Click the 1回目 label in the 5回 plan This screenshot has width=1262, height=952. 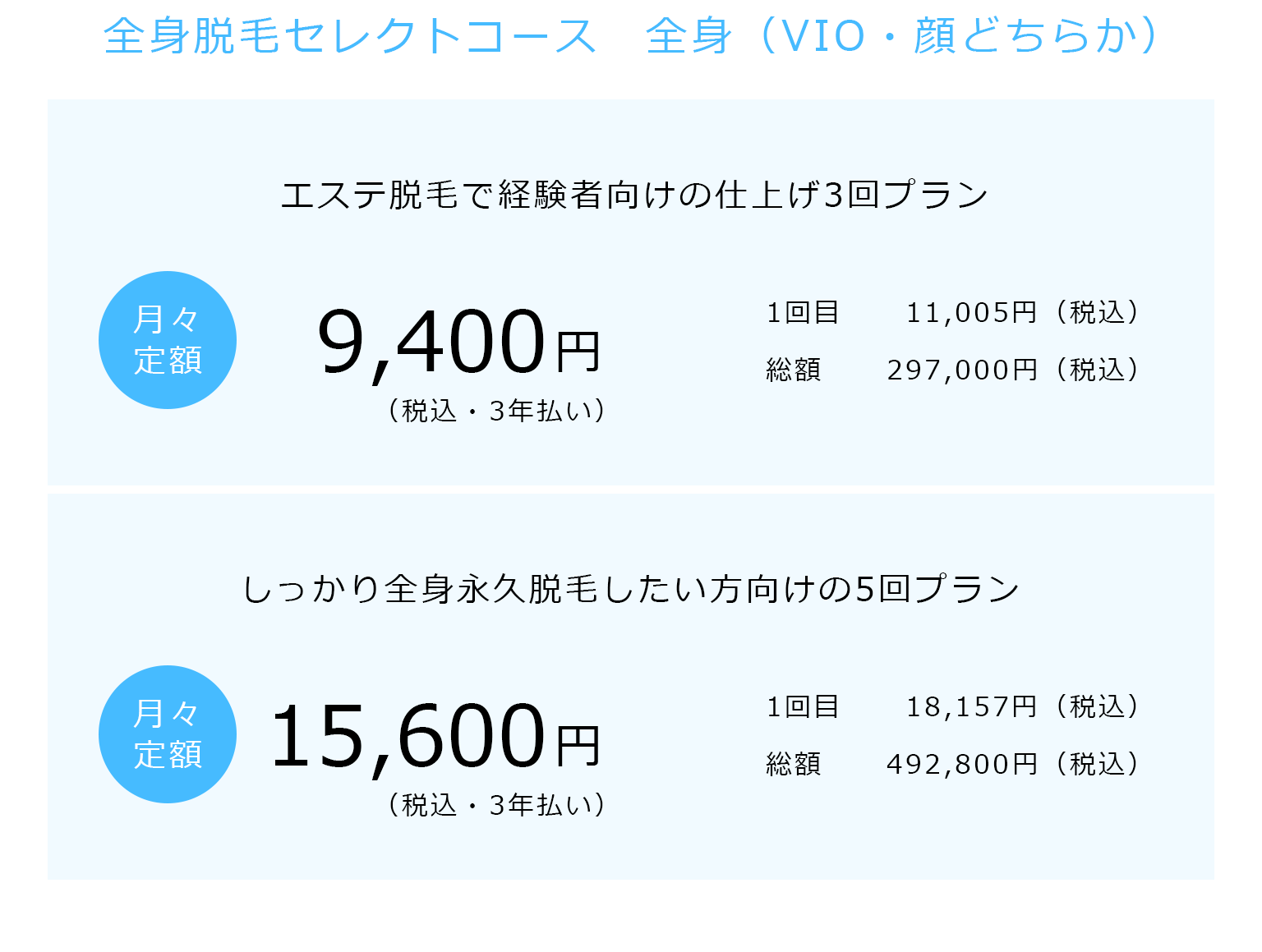(x=803, y=706)
